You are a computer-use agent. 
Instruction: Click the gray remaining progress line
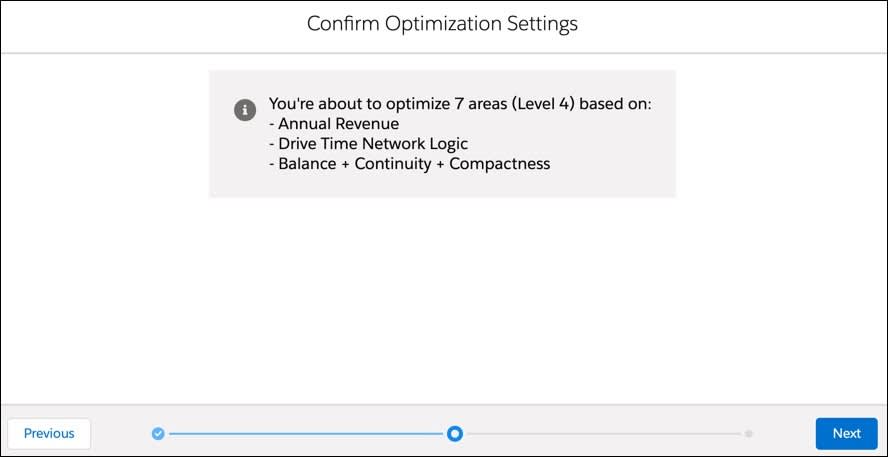tap(604, 434)
